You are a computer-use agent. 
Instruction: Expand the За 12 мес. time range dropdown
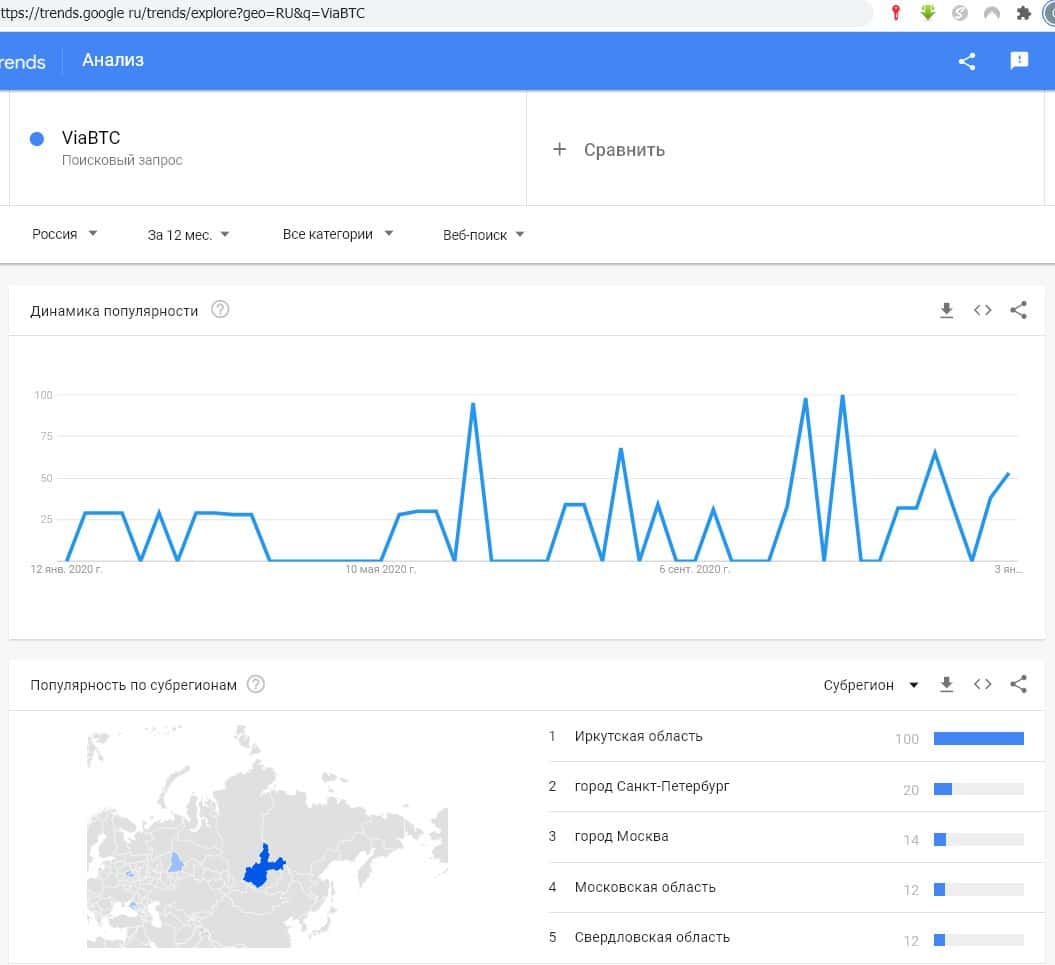(x=188, y=235)
